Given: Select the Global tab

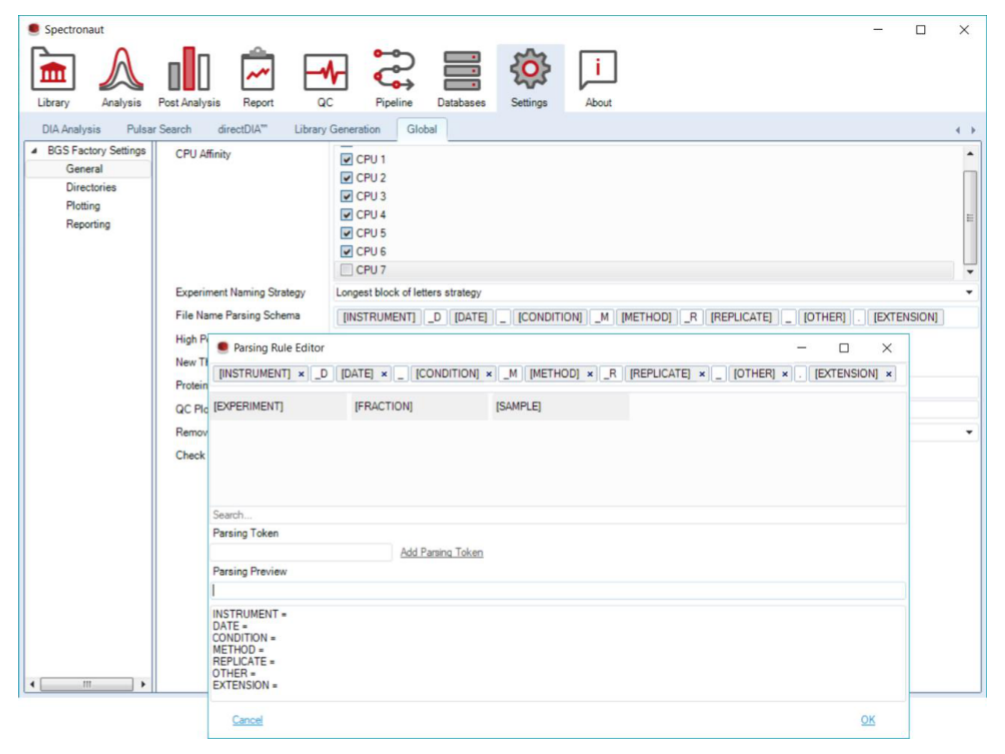Looking at the screenshot, I should (422, 130).
